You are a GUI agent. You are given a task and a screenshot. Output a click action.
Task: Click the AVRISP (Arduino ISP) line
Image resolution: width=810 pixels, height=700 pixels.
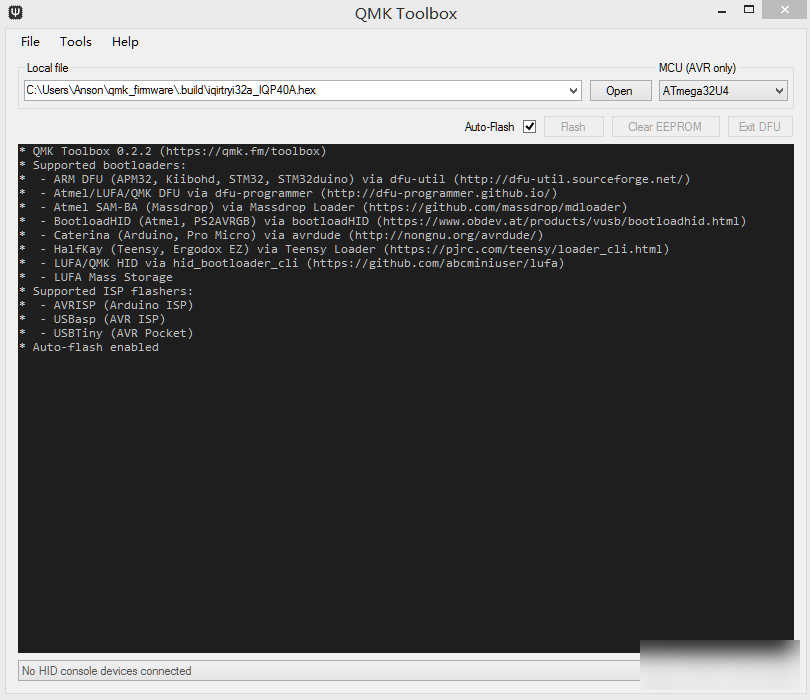click(106, 305)
